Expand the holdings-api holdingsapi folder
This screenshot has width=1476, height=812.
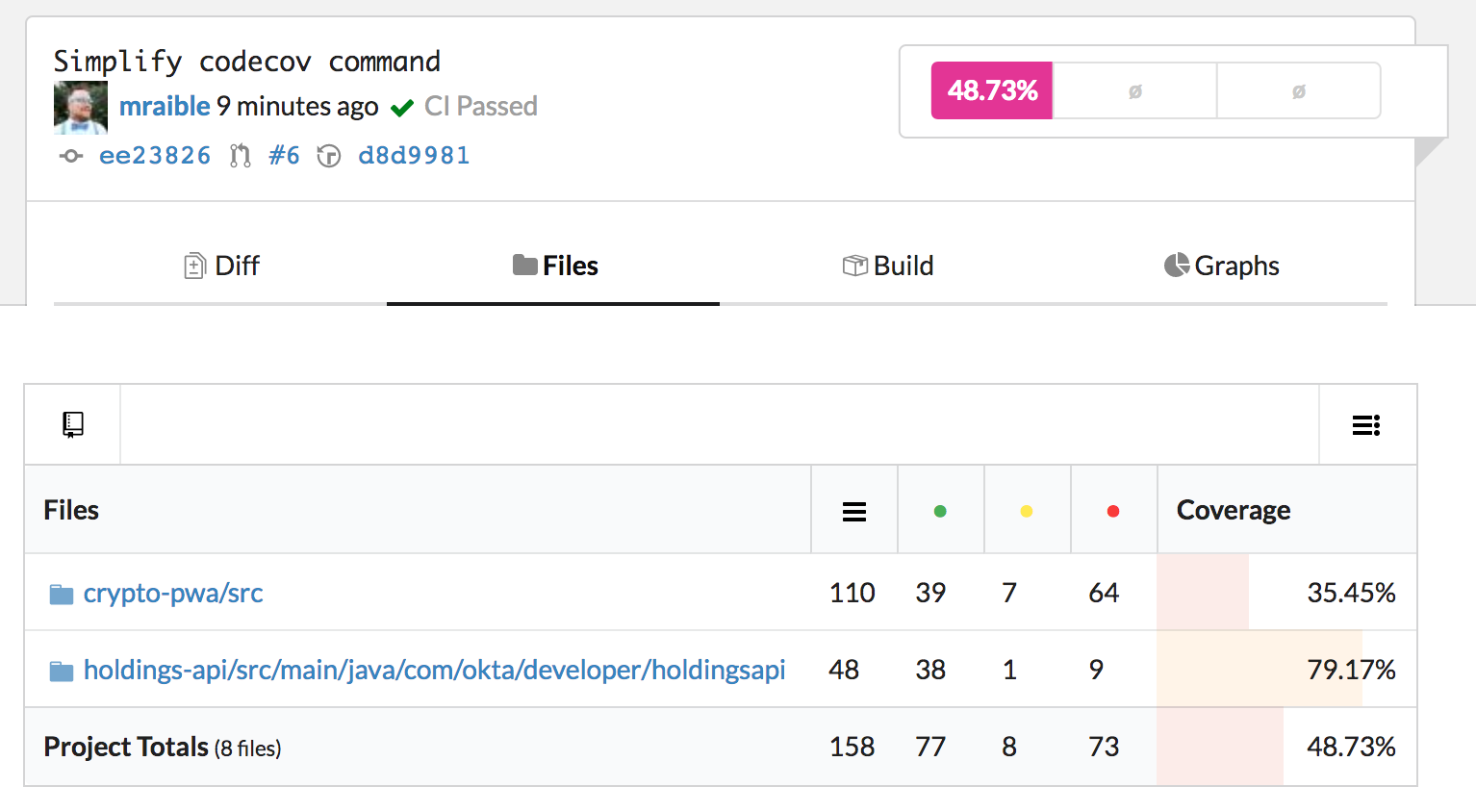click(x=434, y=670)
